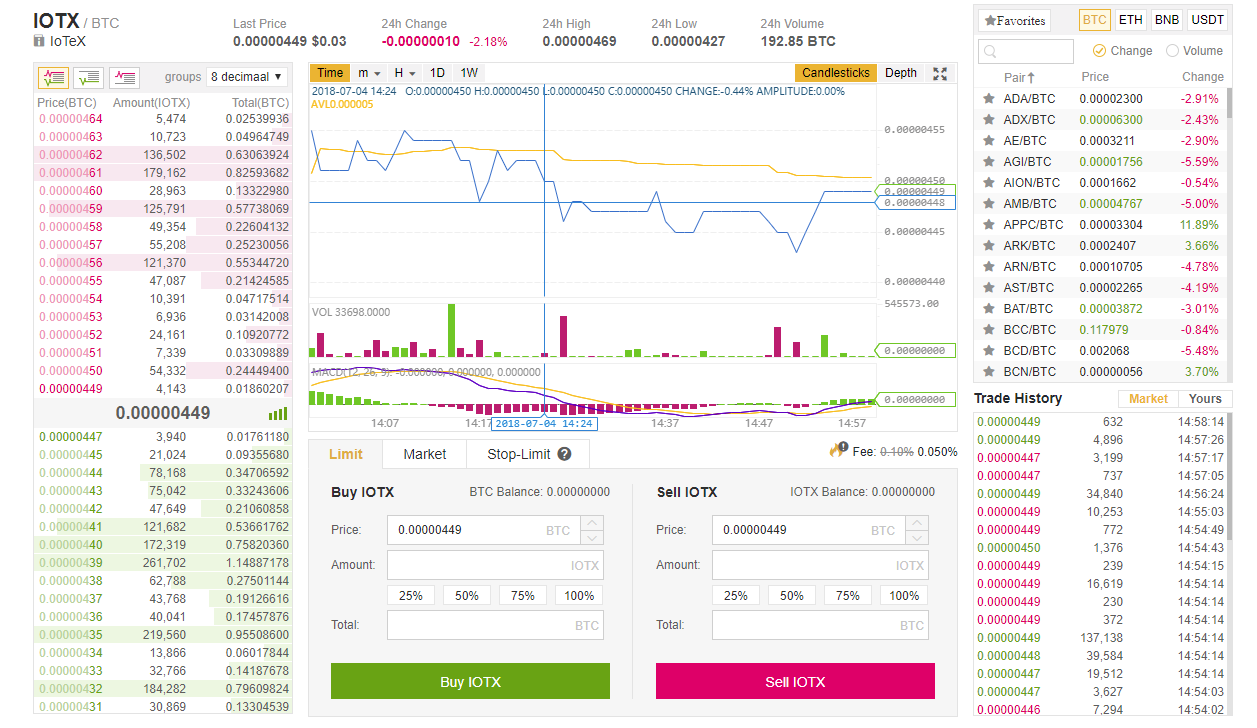Set chart interval to 1W
The image size is (1257, 728).
tap(469, 73)
